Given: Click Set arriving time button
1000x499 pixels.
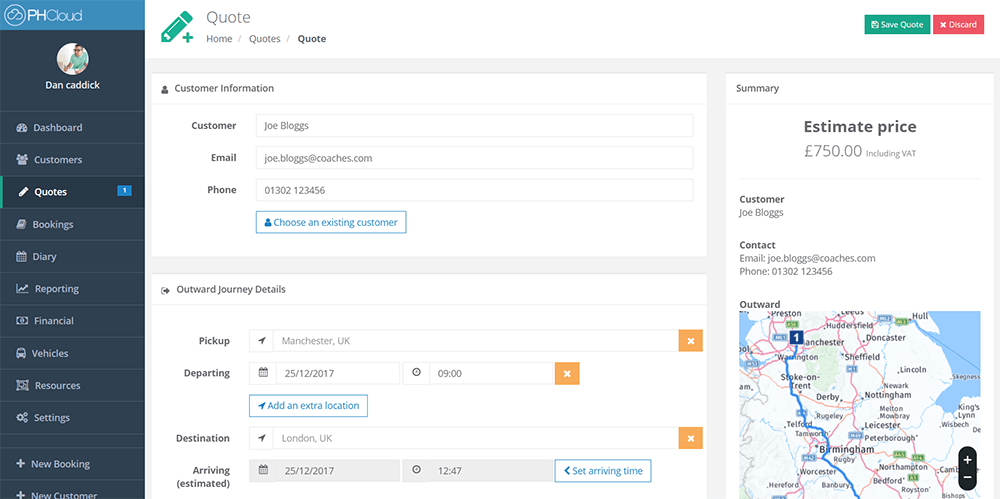Looking at the screenshot, I should [x=603, y=470].
